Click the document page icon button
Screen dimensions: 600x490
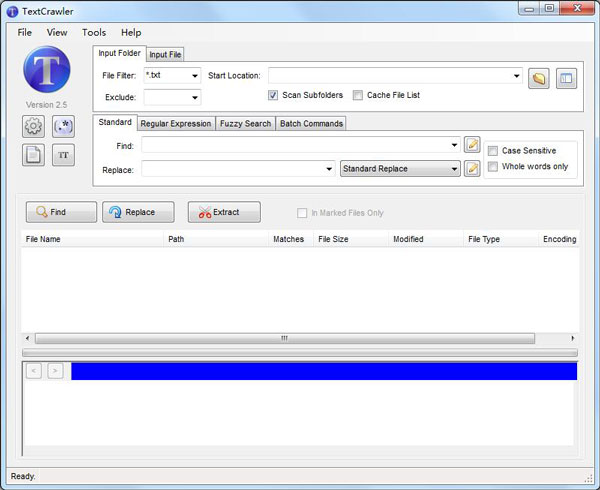tap(33, 155)
